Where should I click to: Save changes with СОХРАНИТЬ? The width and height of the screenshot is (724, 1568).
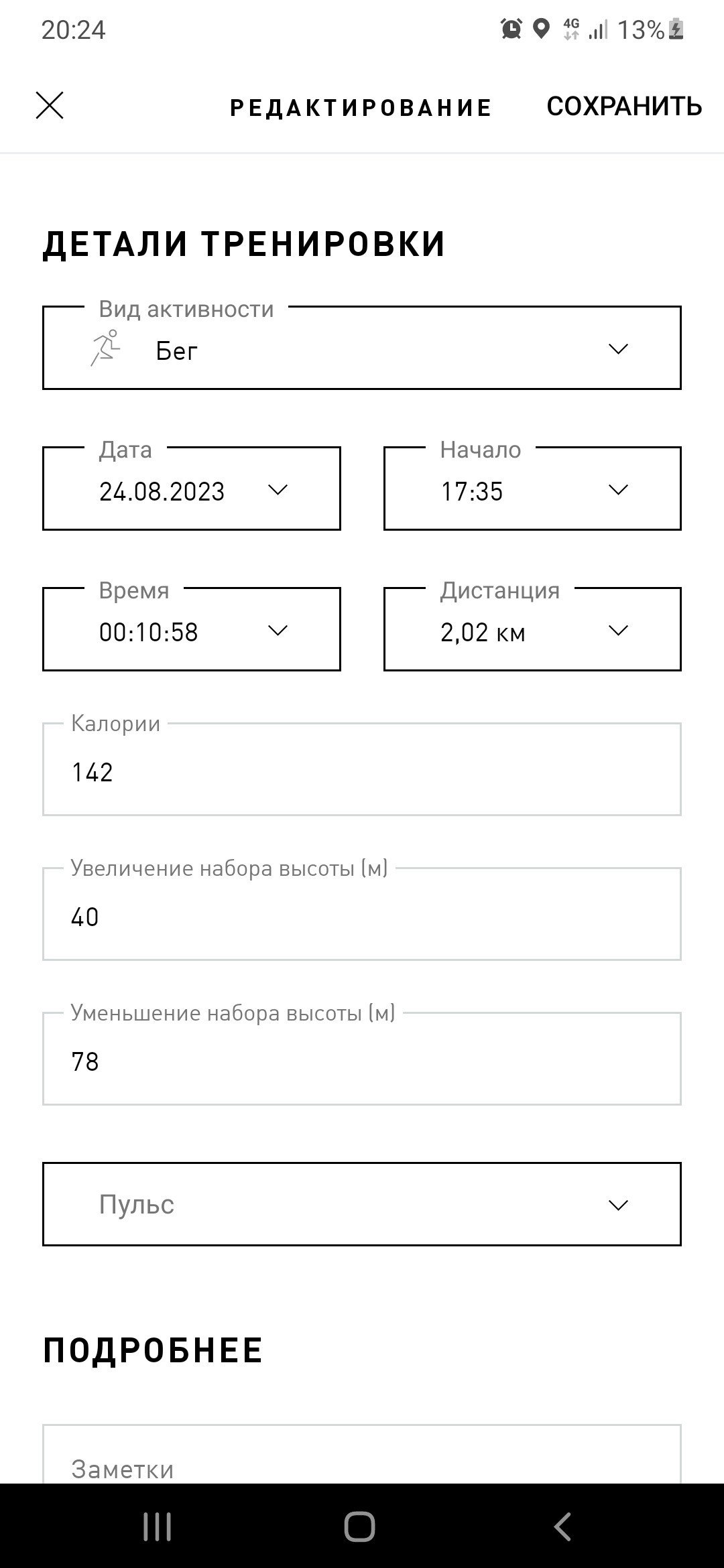point(624,106)
